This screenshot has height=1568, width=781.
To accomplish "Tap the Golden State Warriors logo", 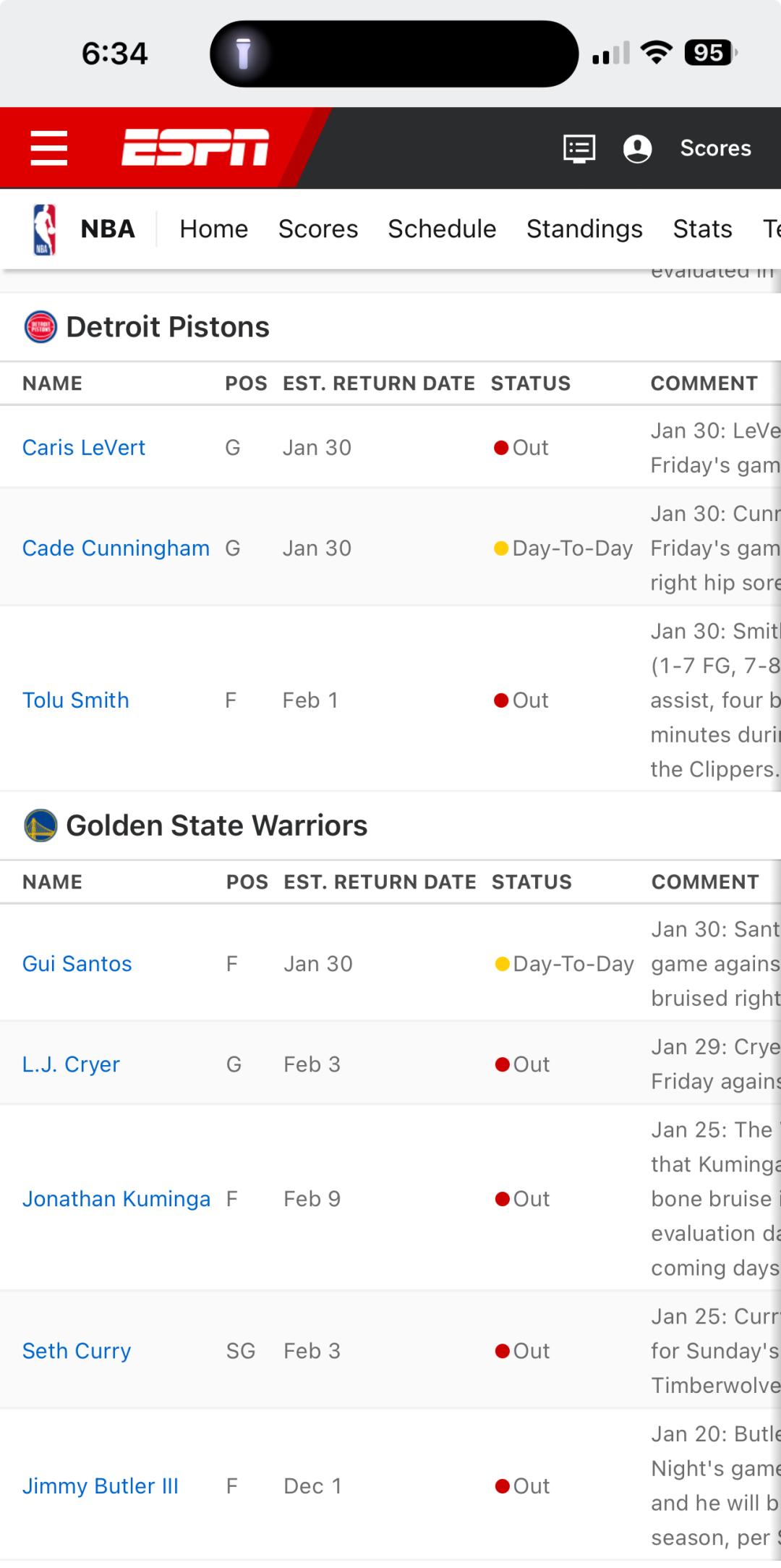I will 40,826.
